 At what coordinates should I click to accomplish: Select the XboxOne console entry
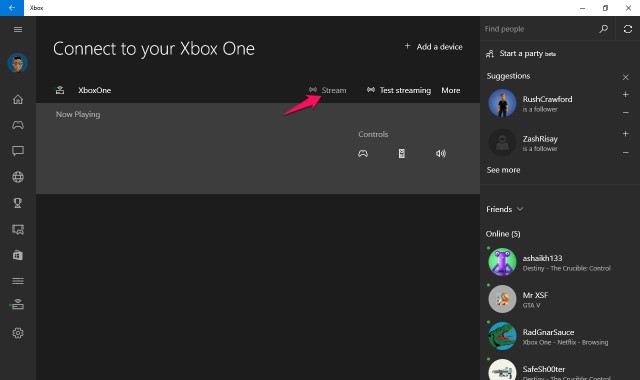94,90
